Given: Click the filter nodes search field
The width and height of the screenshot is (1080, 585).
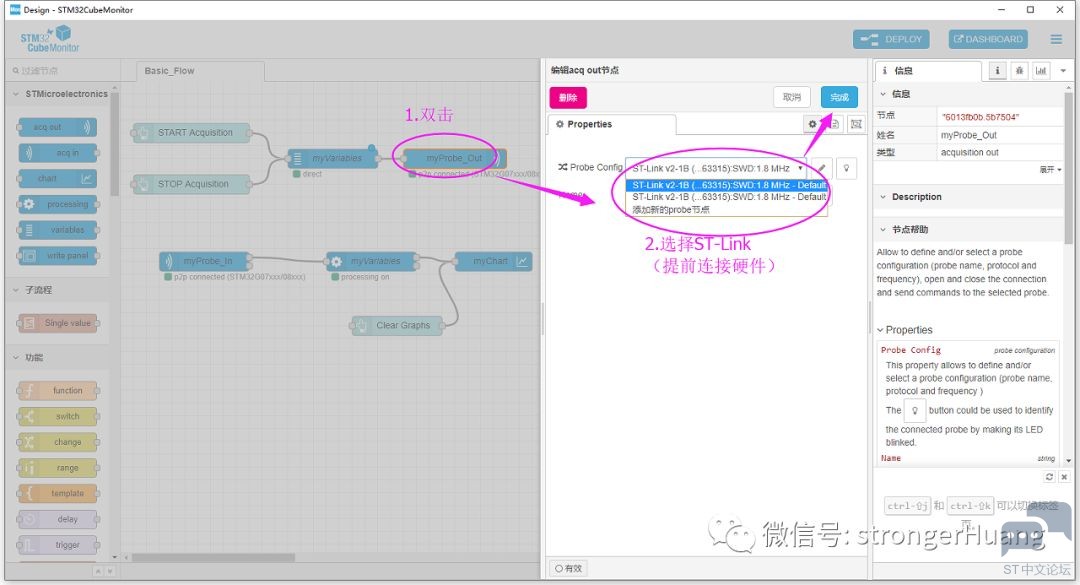Looking at the screenshot, I should click(61, 70).
